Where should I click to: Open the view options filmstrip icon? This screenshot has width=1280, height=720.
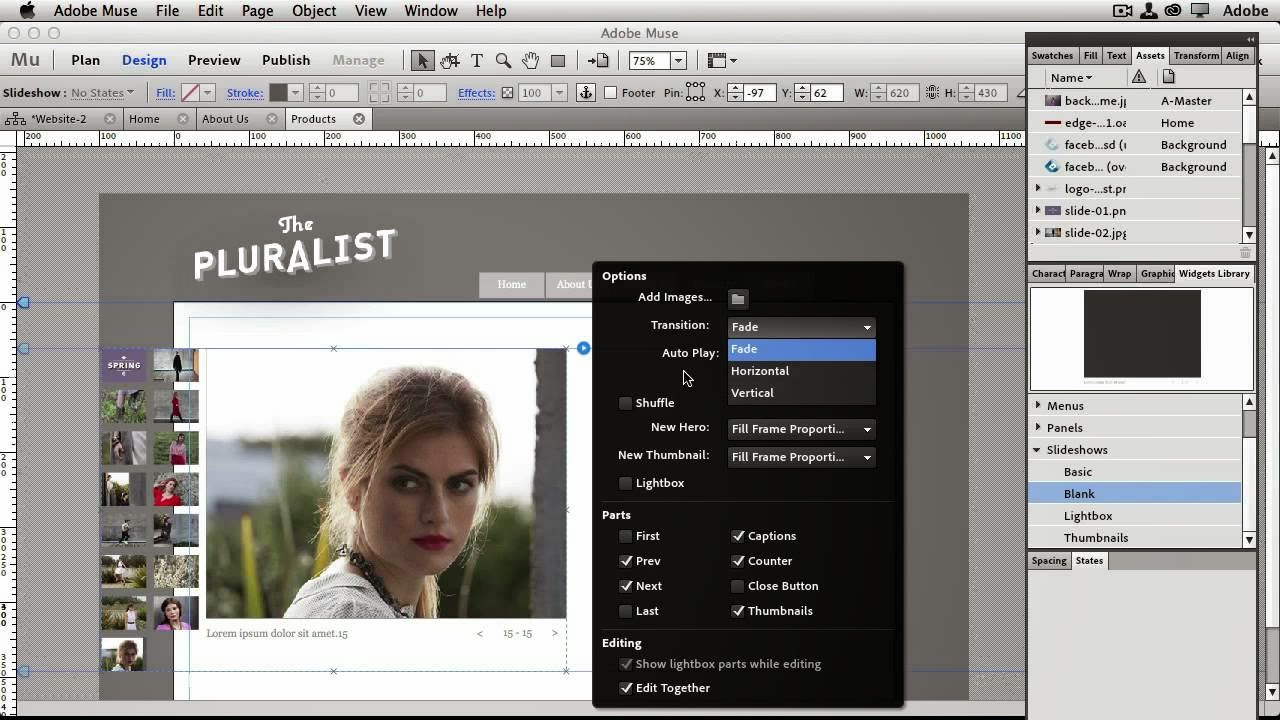coord(721,61)
